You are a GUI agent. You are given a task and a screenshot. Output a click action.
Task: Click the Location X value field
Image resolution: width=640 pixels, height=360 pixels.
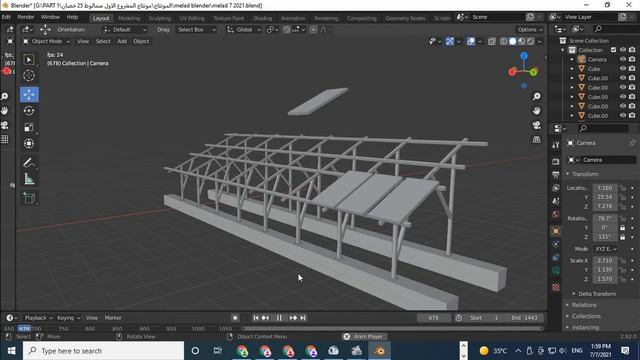[x=605, y=188]
